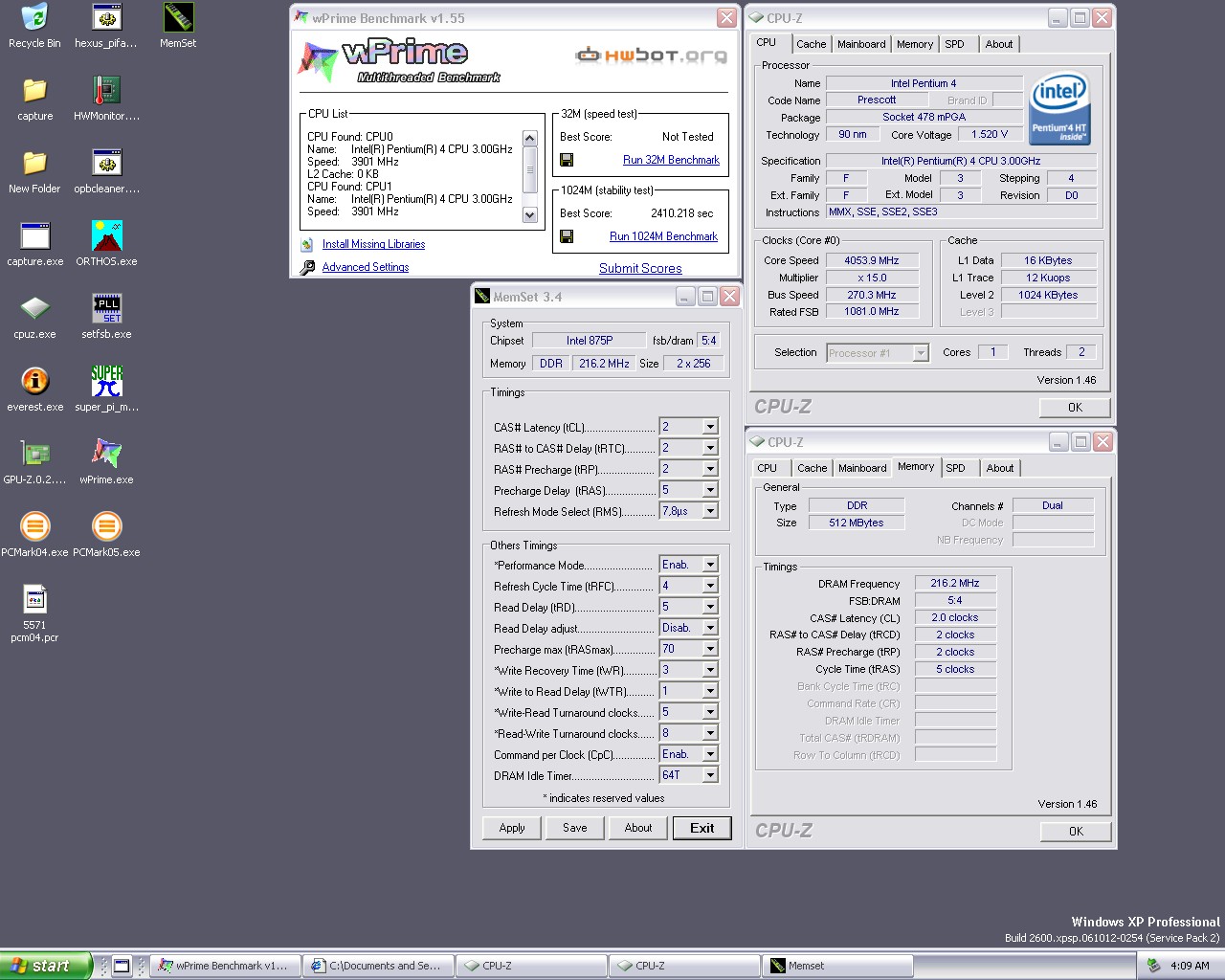The width and height of the screenshot is (1225, 980).
Task: Click the system tray notification icon
Action: (1153, 966)
